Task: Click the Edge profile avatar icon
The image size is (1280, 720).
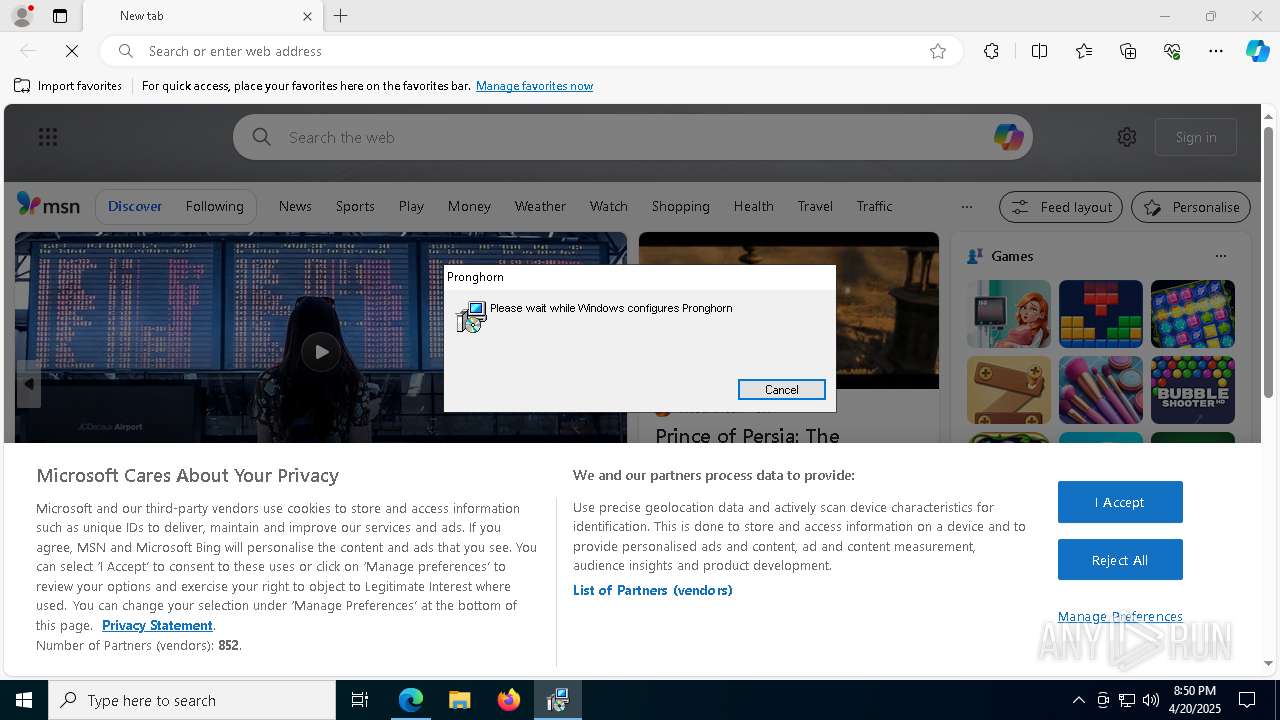Action: tap(21, 16)
